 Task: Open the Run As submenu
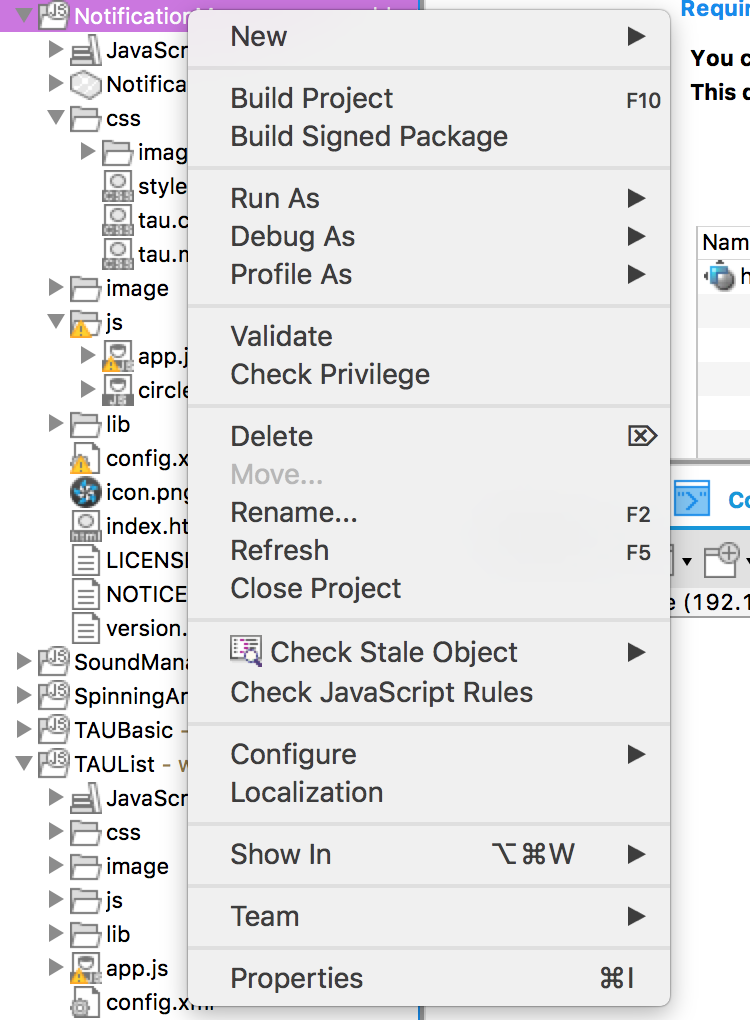pyautogui.click(x=275, y=198)
